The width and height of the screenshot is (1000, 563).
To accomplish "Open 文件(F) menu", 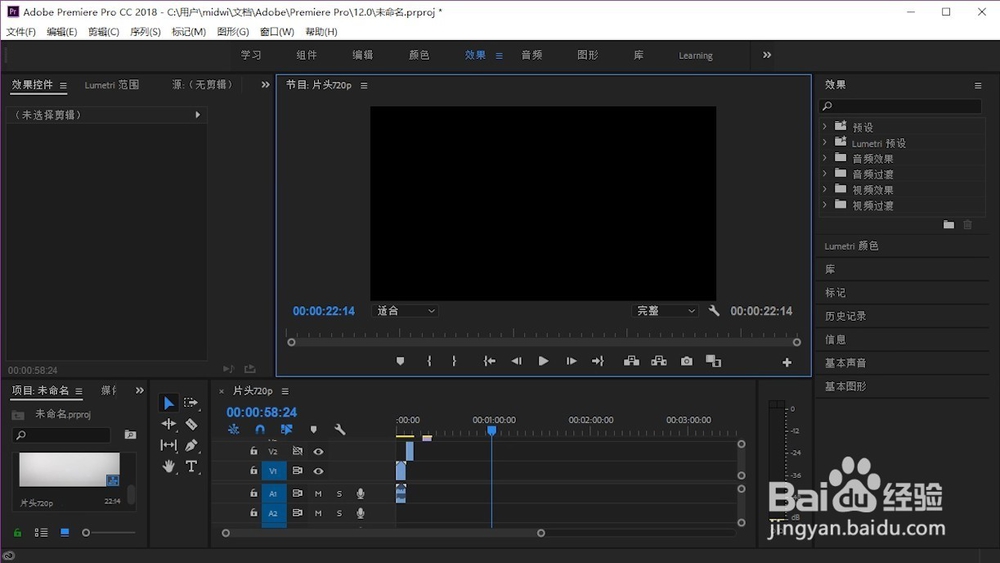I will coord(21,32).
